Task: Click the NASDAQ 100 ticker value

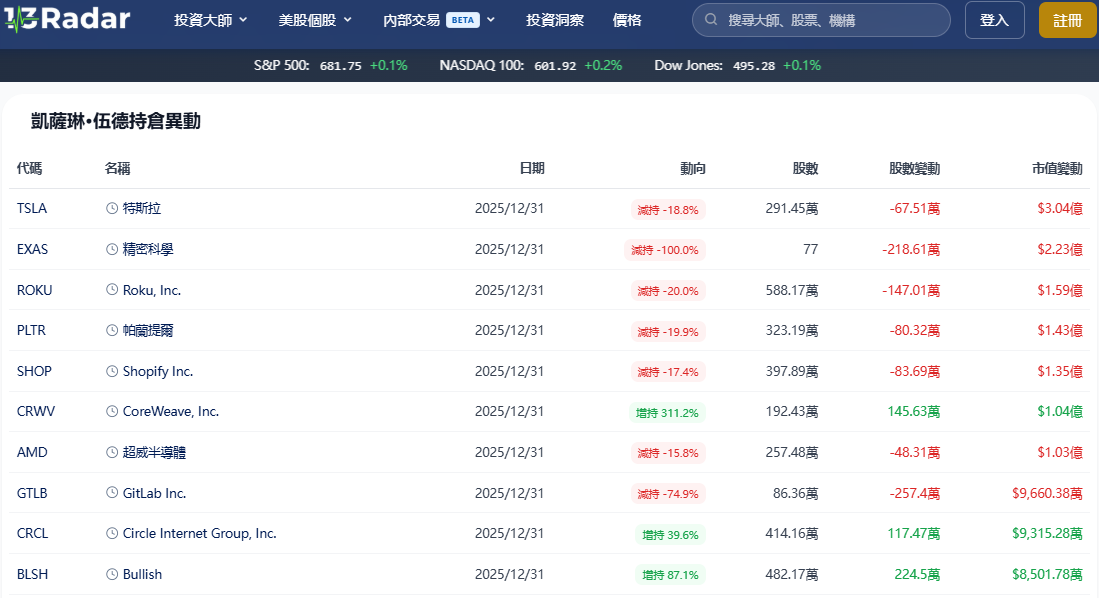Action: click(555, 65)
